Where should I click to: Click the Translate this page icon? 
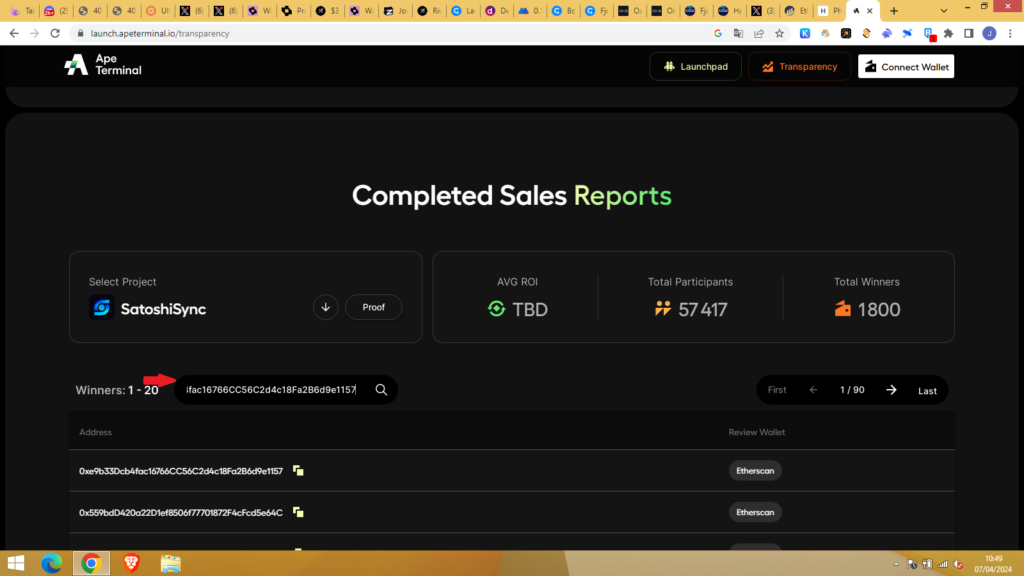(x=738, y=33)
